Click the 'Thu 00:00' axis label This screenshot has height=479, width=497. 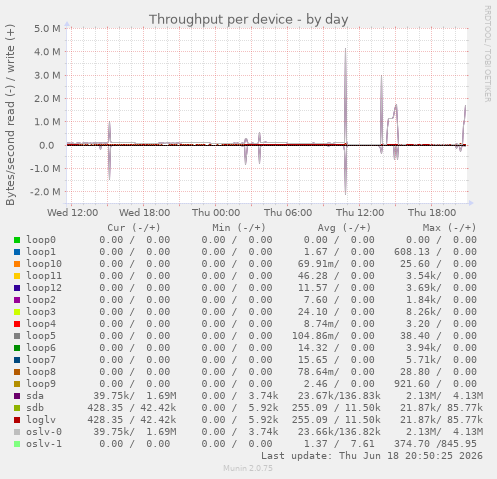click(x=216, y=213)
